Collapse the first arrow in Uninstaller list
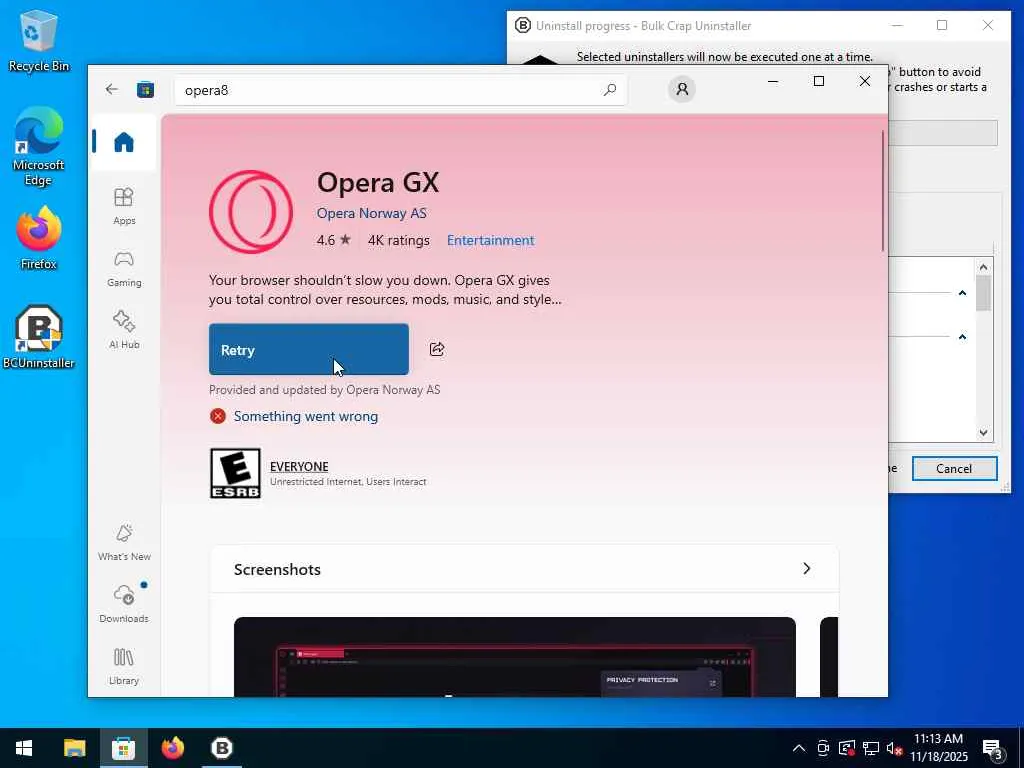The image size is (1024, 768). tap(962, 293)
